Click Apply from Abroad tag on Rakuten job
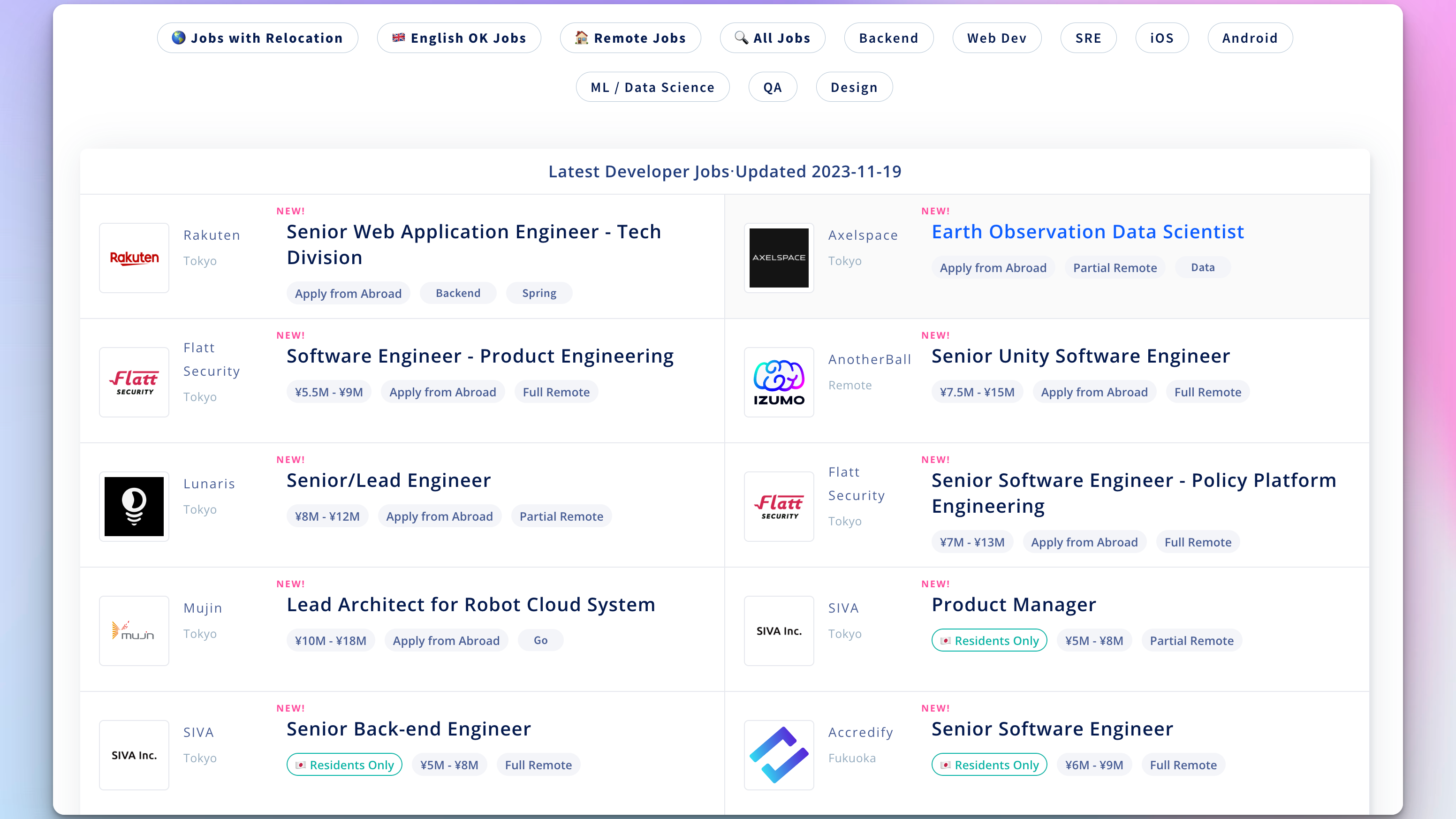Screen dimensions: 1456x819 pos(348,293)
